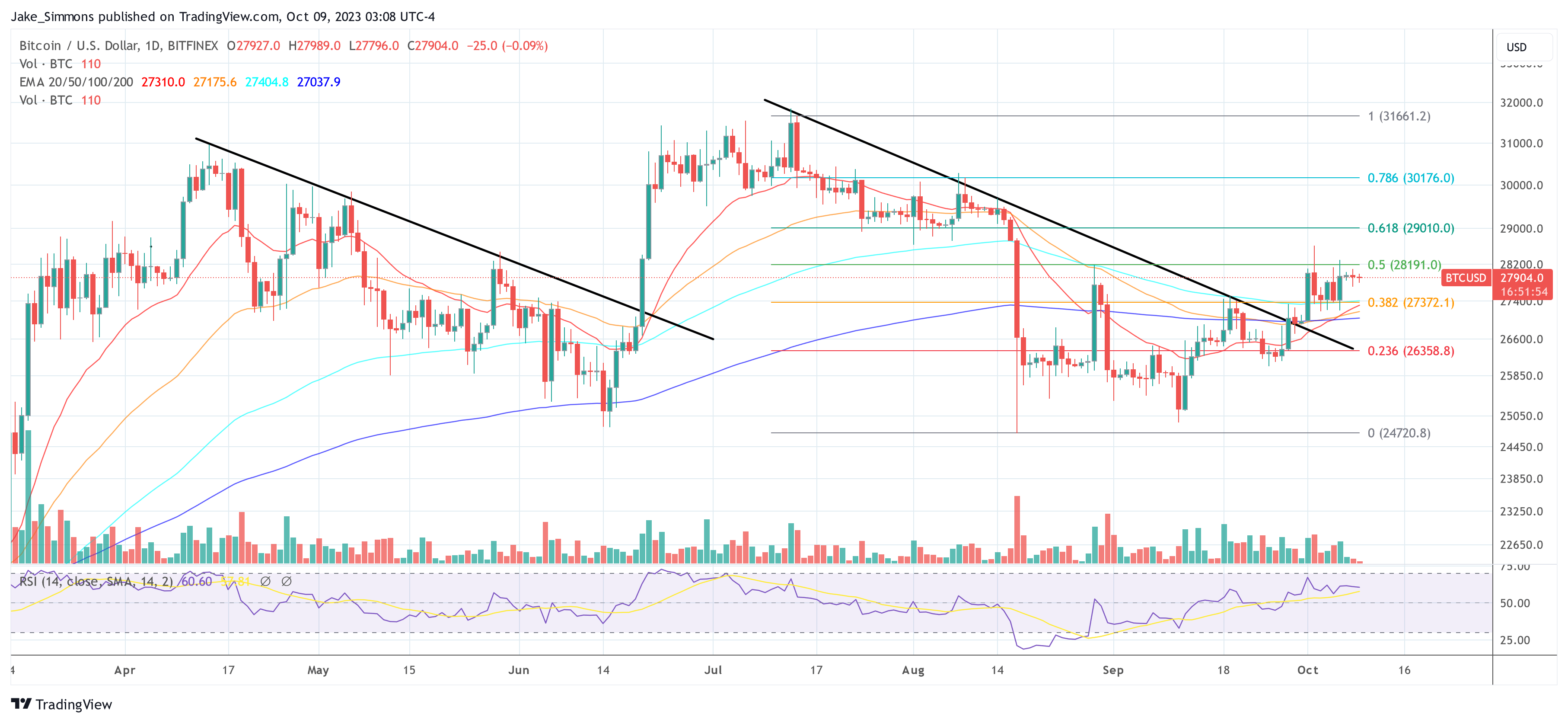Click the red BTCUSD symbol tag
This screenshot has width=1568, height=723.
(1465, 278)
